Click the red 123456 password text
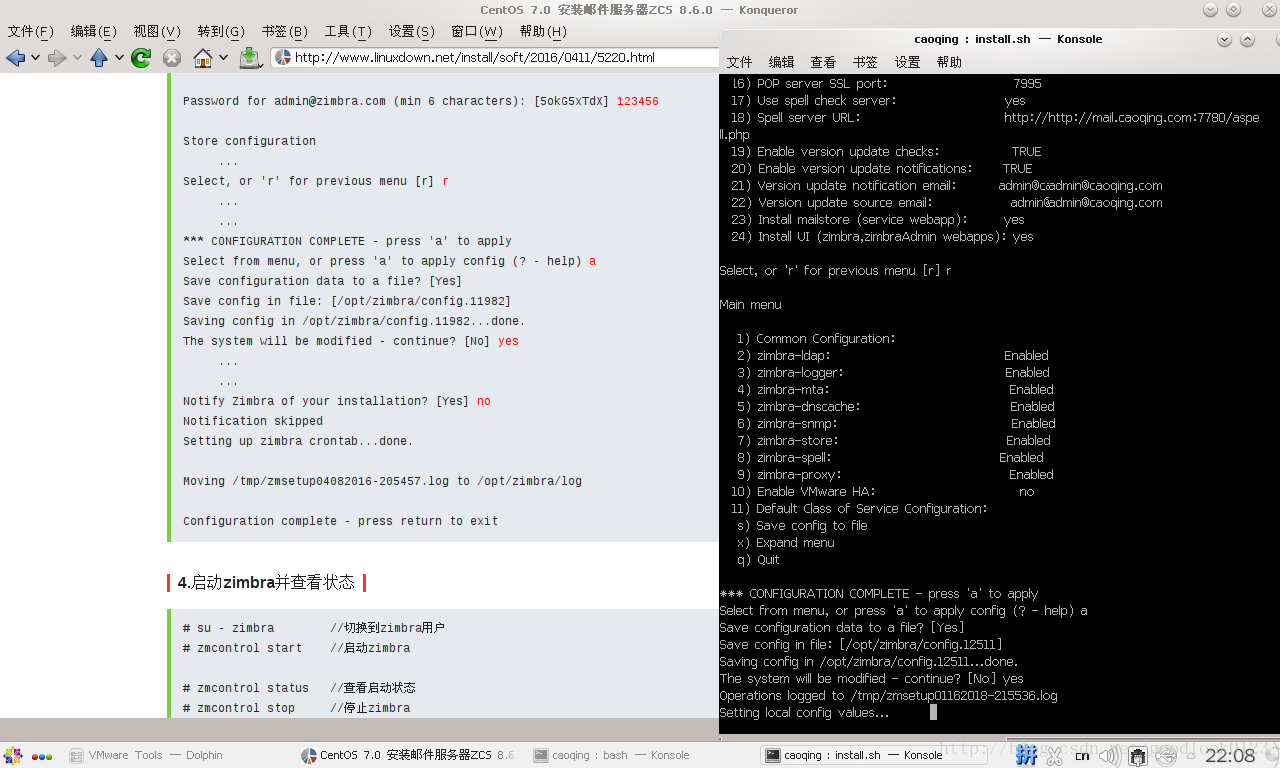Image resolution: width=1280 pixels, height=768 pixels. [x=637, y=101]
